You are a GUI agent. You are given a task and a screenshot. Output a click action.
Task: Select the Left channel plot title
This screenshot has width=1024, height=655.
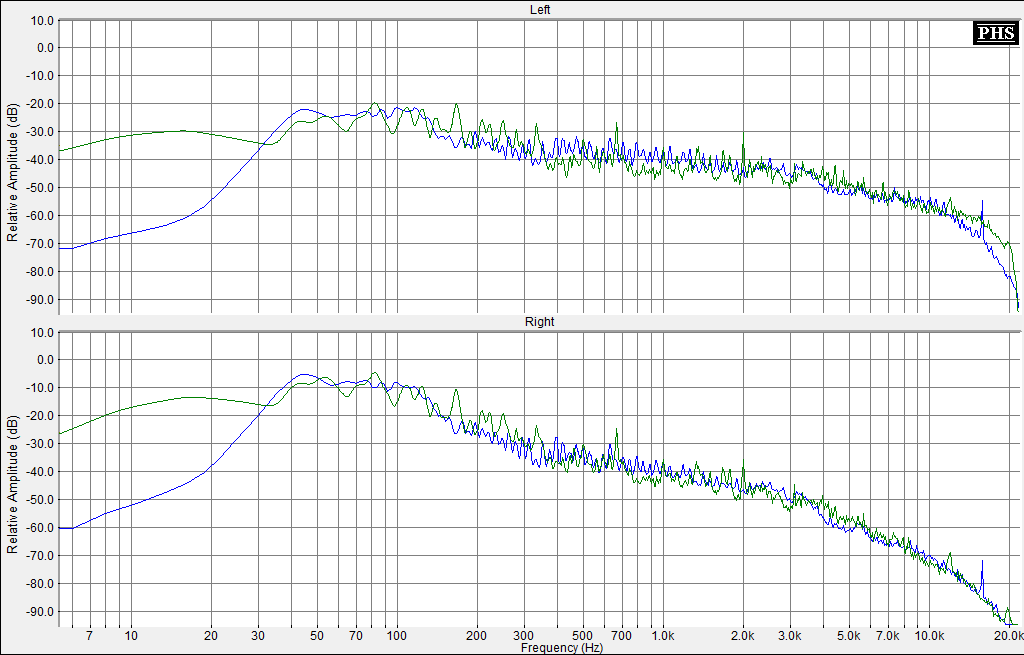click(540, 9)
